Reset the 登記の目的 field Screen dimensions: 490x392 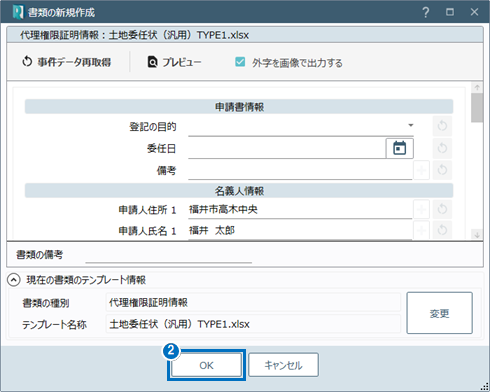(x=442, y=126)
